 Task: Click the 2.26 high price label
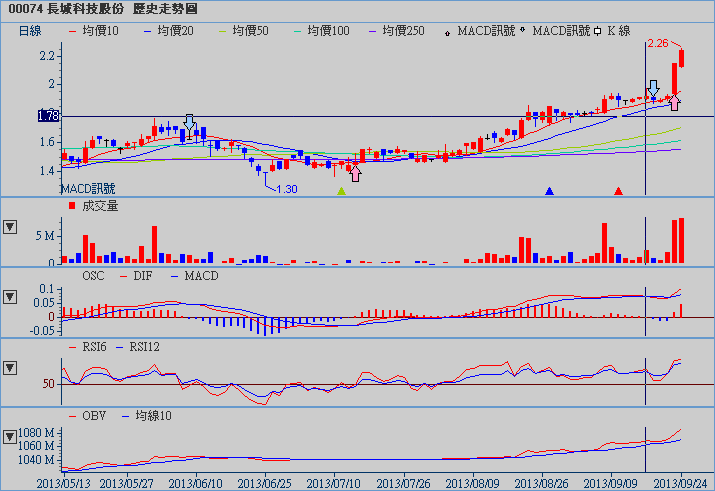tap(658, 44)
